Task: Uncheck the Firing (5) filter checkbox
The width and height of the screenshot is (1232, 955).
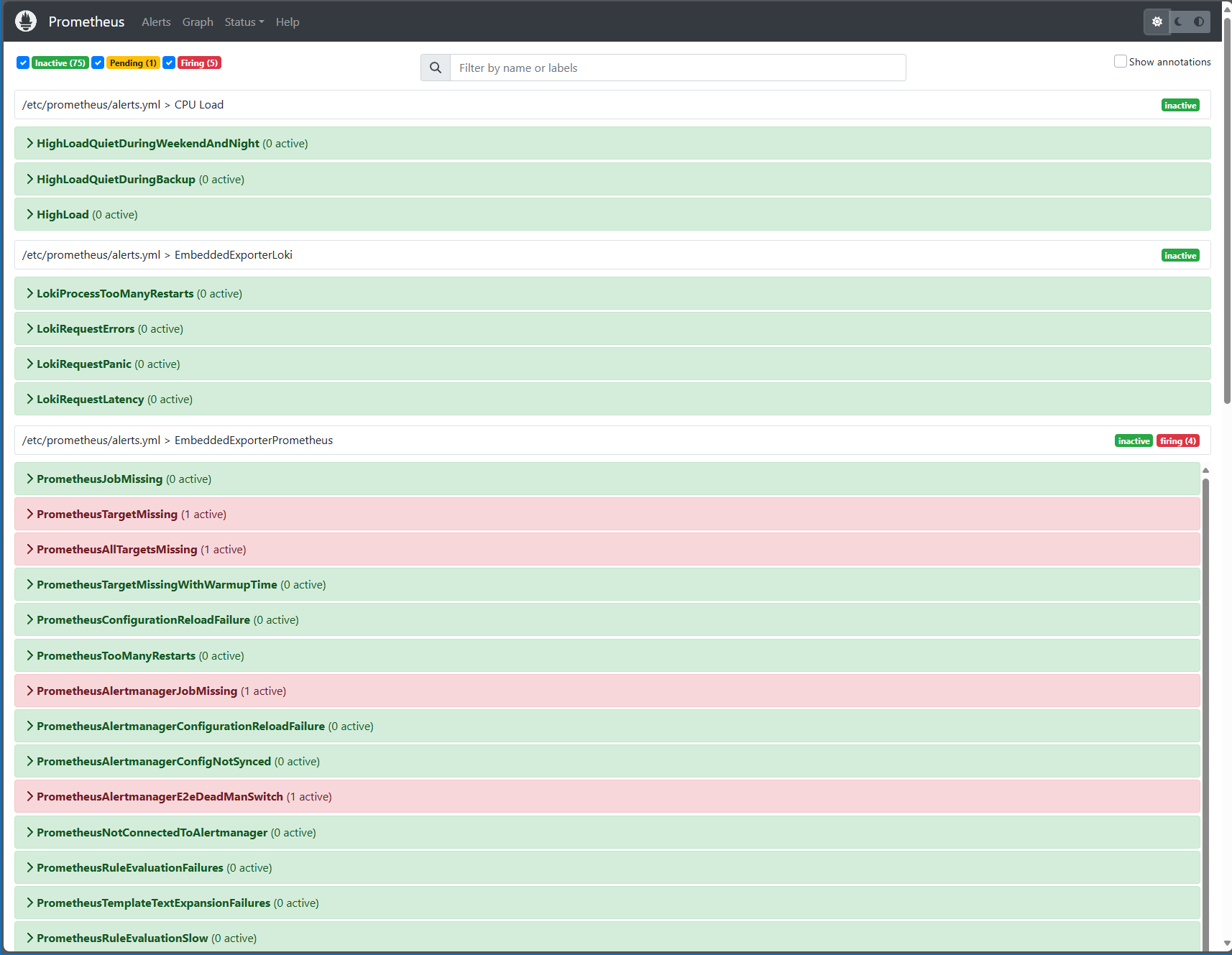Action: click(x=169, y=63)
